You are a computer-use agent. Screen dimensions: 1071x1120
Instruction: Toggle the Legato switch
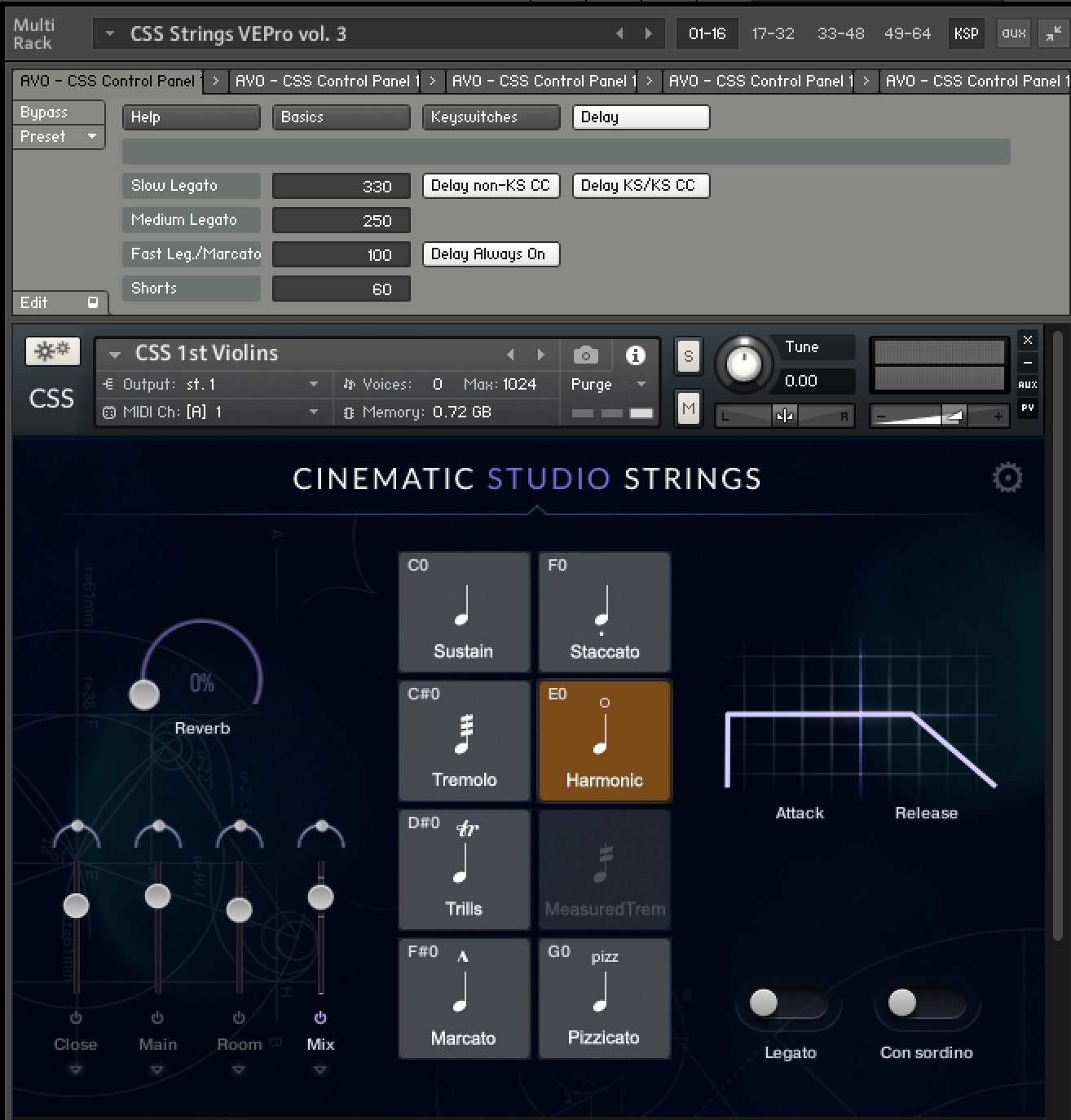click(x=787, y=1003)
